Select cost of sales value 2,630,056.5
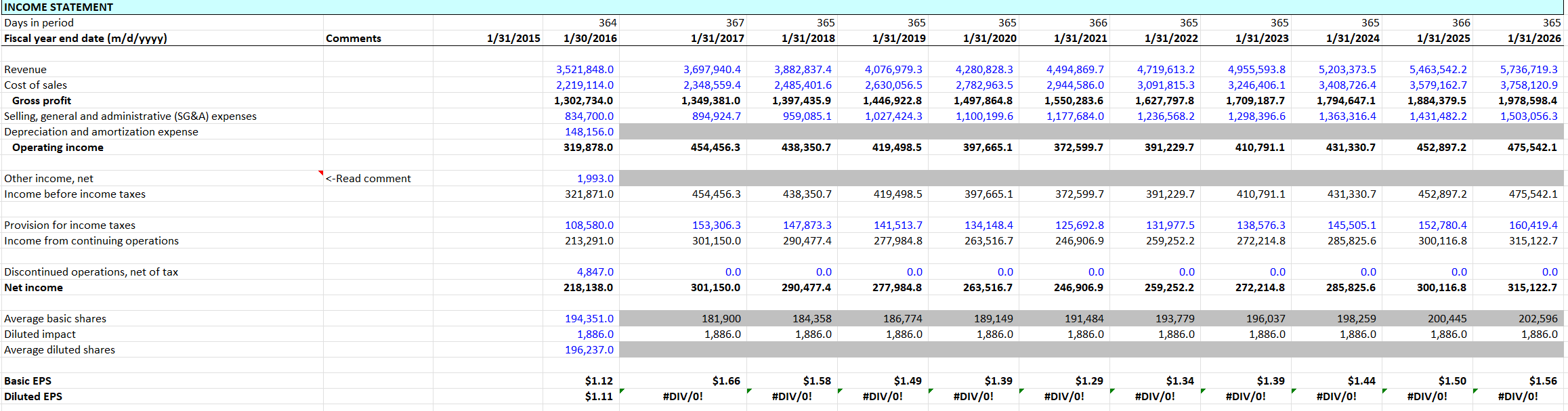Screen dimensions: 1568x411 tap(893, 85)
